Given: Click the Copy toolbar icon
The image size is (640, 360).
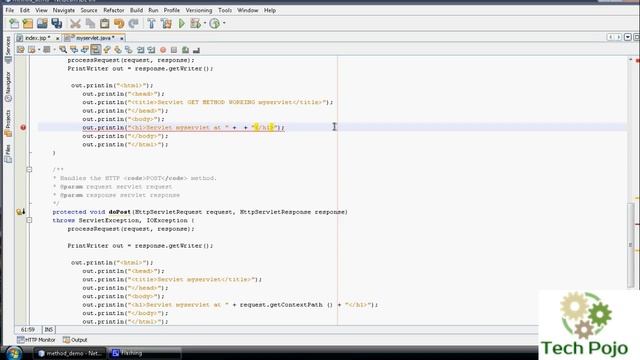Looking at the screenshot, I should [x=90, y=23].
